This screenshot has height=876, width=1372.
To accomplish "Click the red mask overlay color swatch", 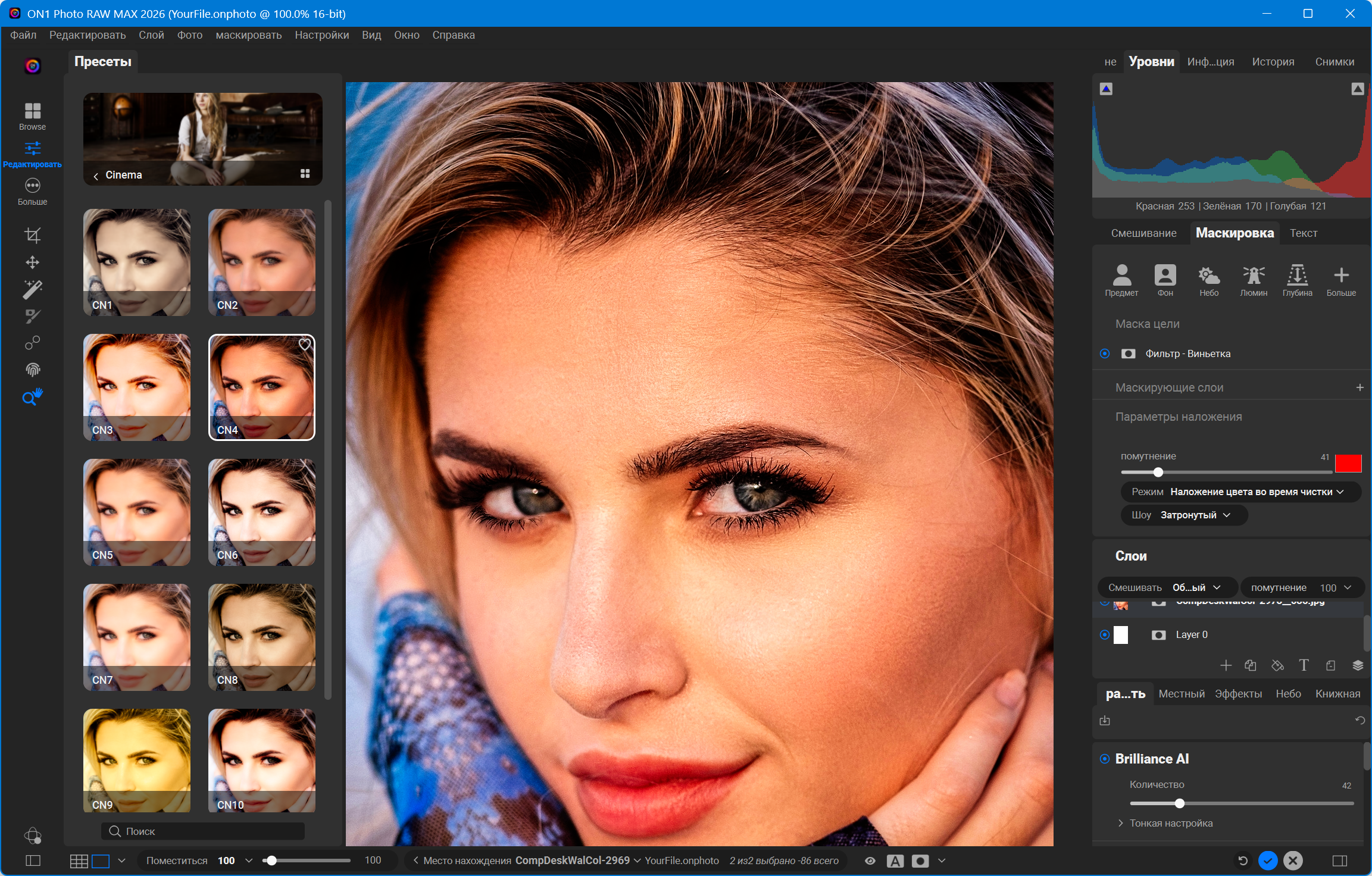I will pyautogui.click(x=1348, y=463).
